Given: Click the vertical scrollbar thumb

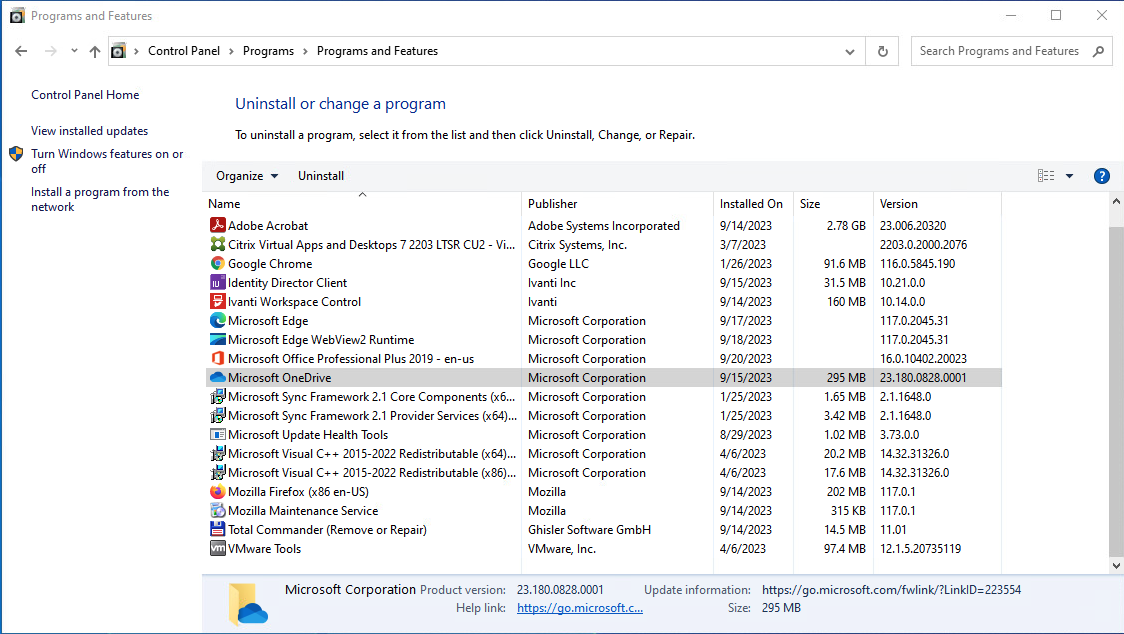Looking at the screenshot, I should point(1116,391).
